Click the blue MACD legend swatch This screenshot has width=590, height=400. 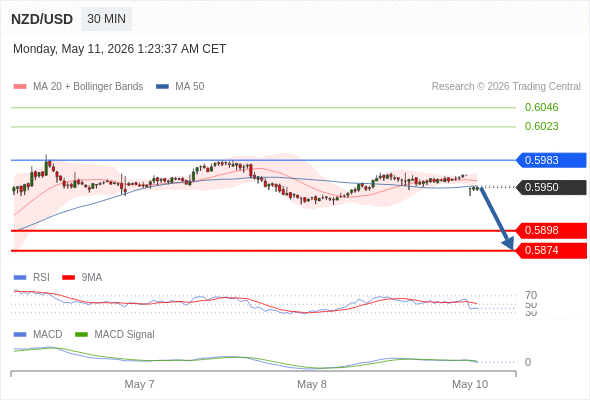(20, 335)
